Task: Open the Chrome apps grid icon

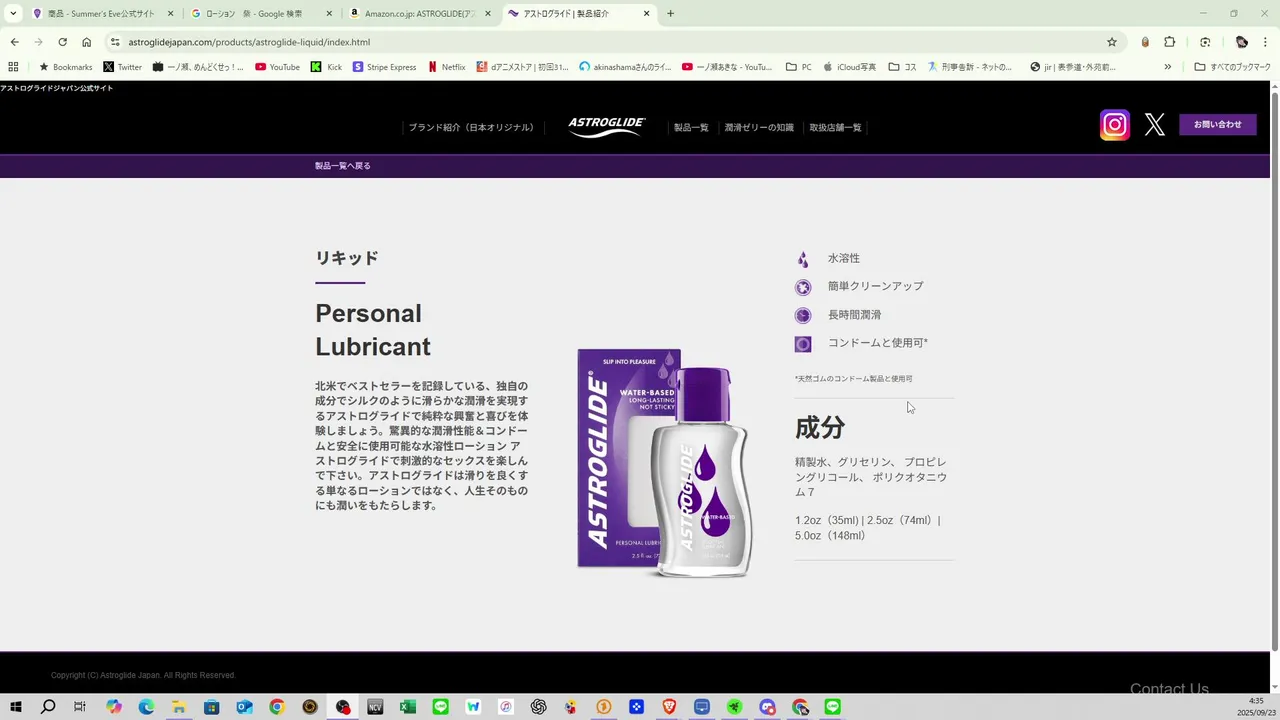Action: pos(13,67)
